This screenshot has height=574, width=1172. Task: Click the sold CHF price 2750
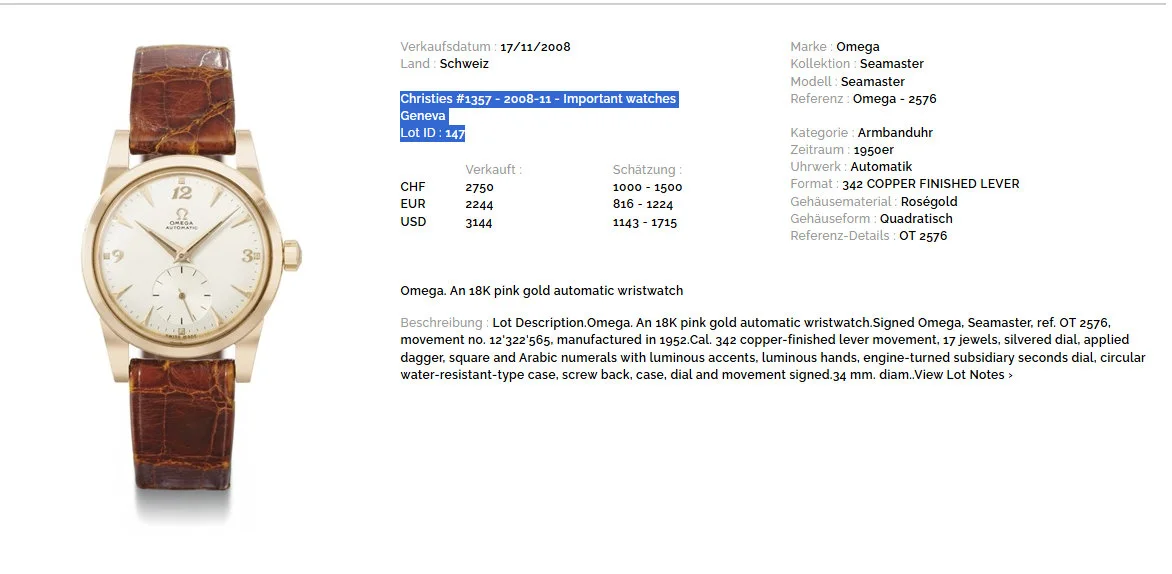(x=479, y=187)
